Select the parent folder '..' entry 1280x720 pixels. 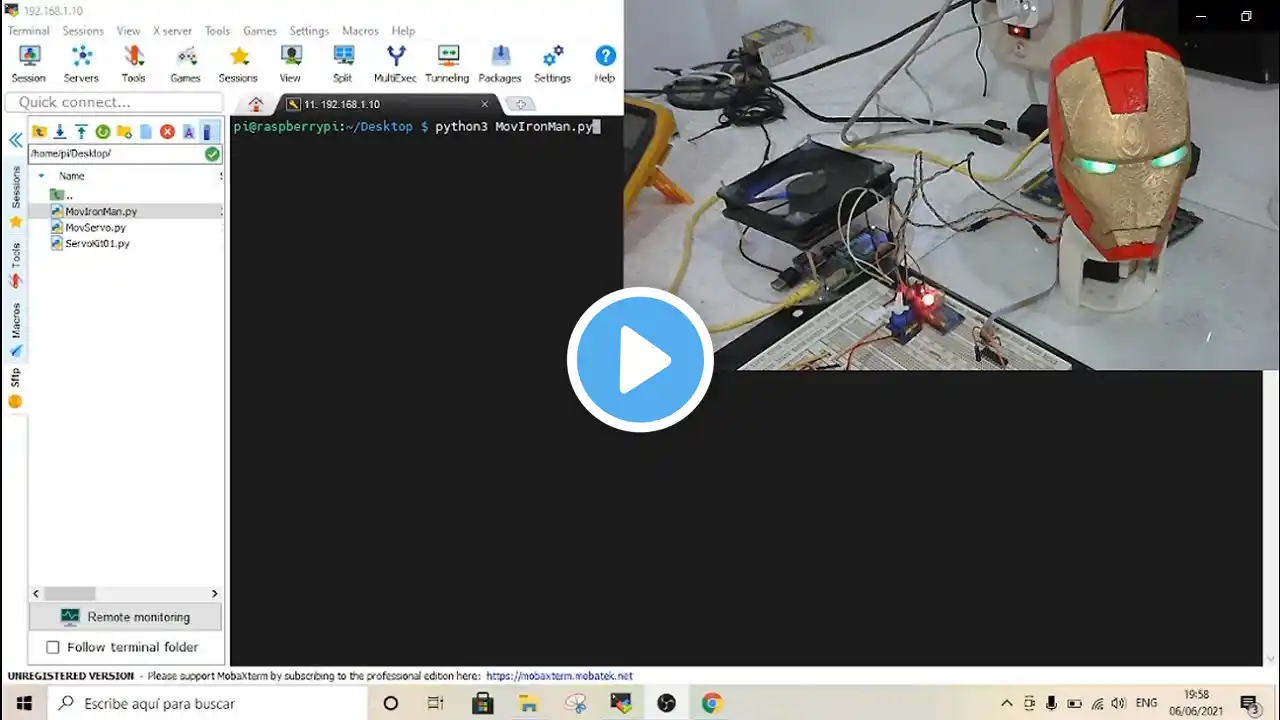click(x=62, y=195)
